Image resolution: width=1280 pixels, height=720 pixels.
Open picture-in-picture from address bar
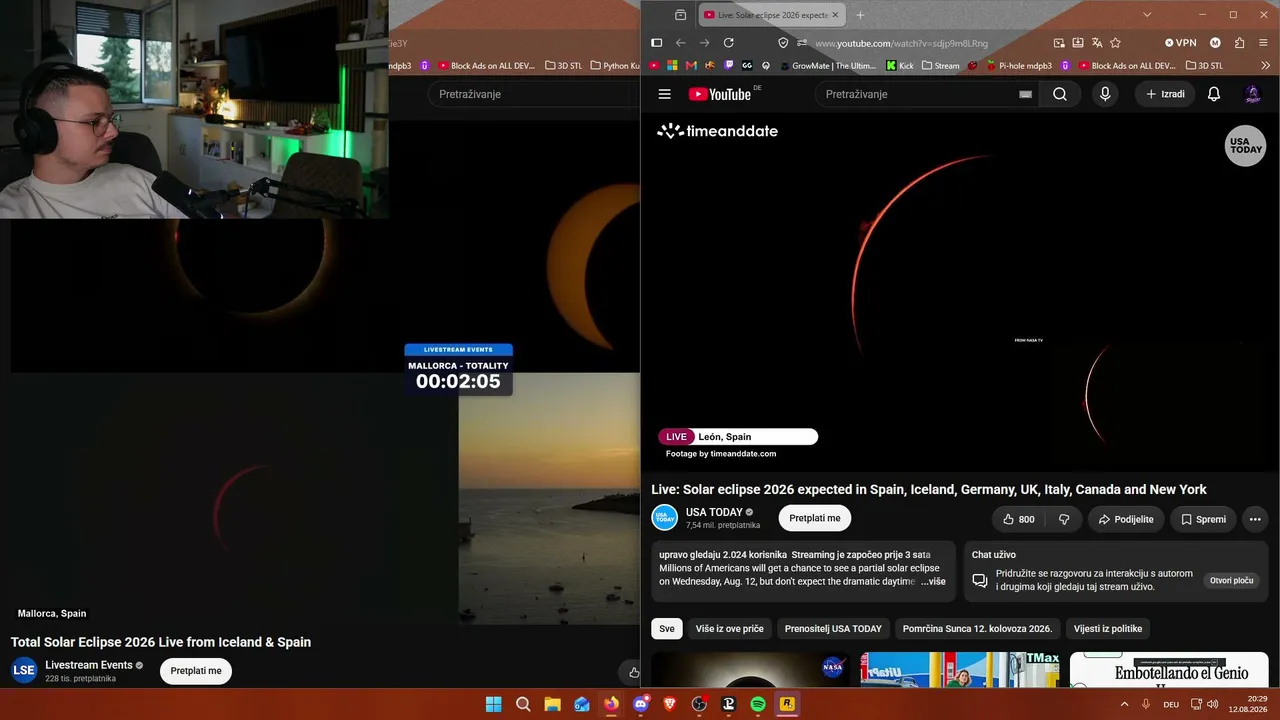1059,43
